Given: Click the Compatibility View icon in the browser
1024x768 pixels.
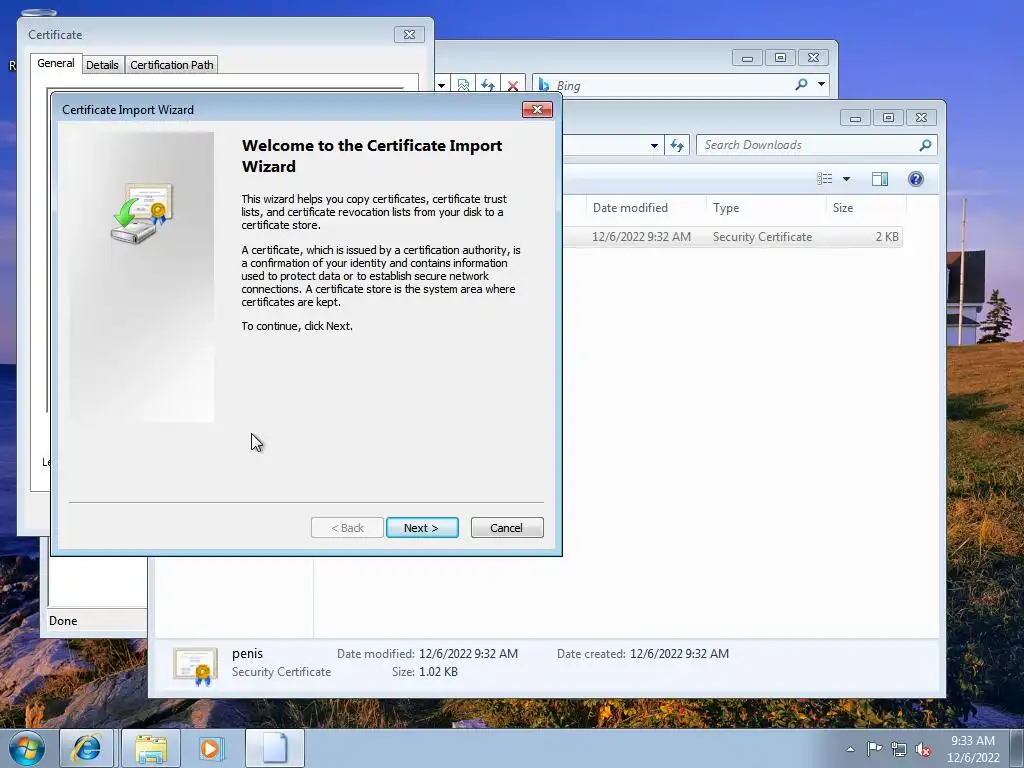Looking at the screenshot, I should point(463,86).
